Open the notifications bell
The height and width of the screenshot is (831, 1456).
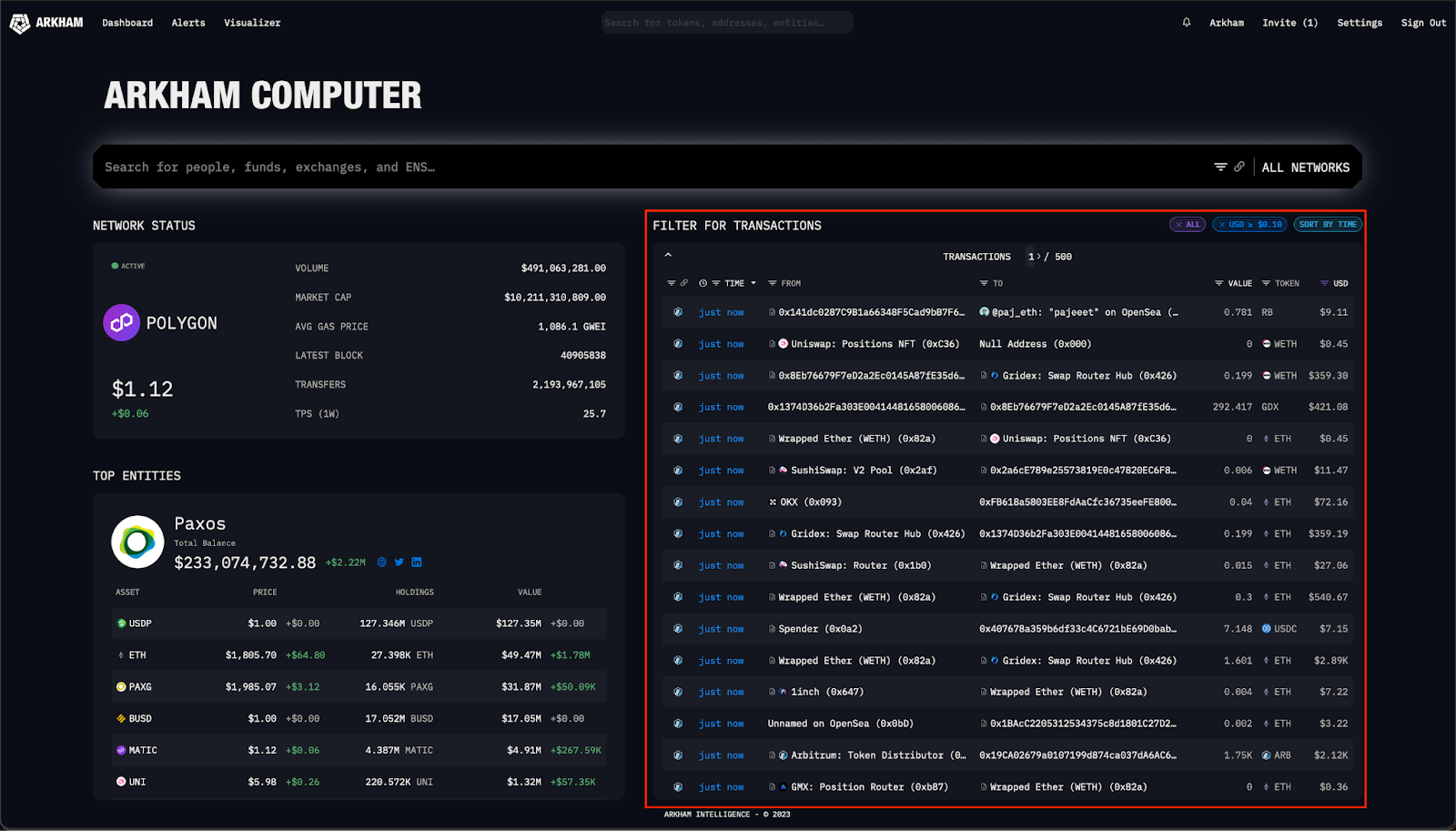pyautogui.click(x=1187, y=23)
